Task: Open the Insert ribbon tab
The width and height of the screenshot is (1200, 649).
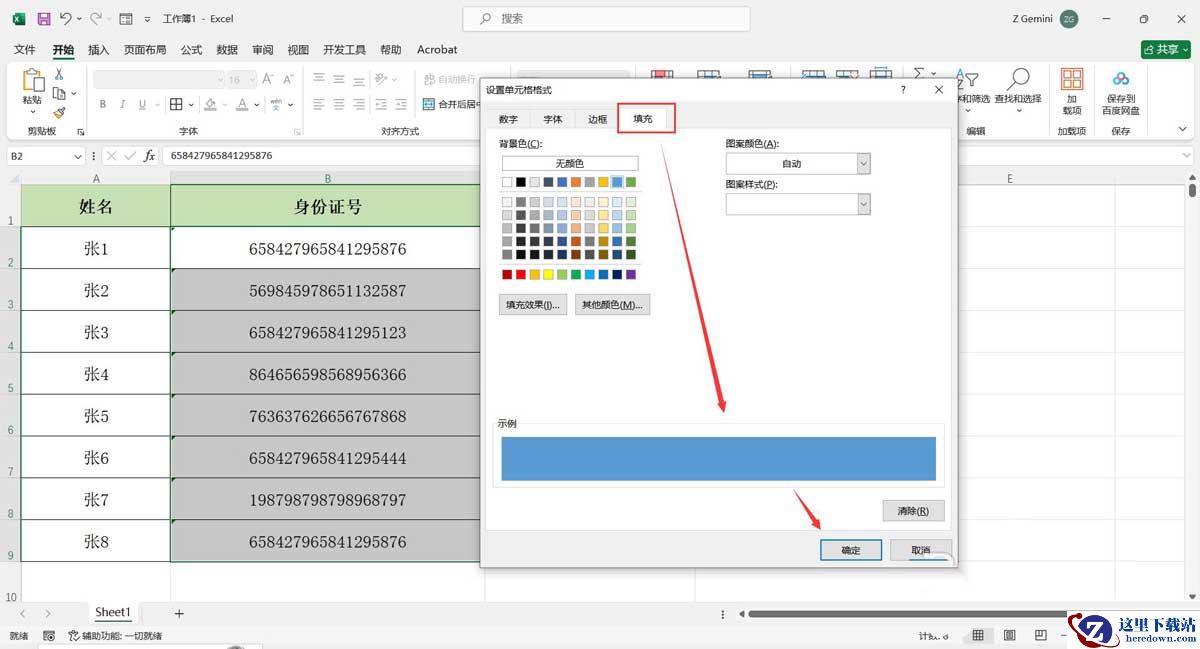Action: [99, 49]
